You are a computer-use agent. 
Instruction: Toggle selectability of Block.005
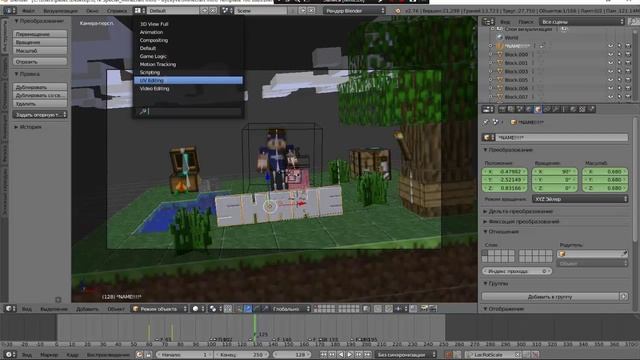pyautogui.click(x=619, y=80)
